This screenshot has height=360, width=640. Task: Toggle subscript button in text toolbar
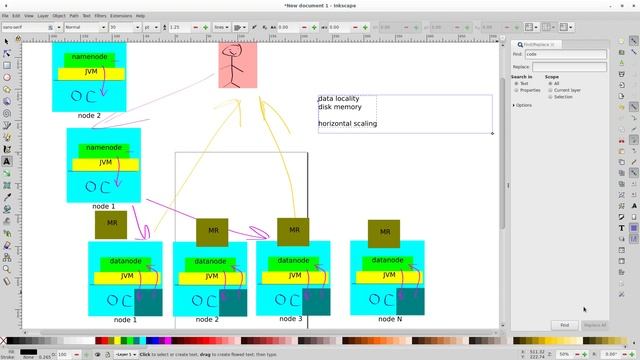coord(264,27)
